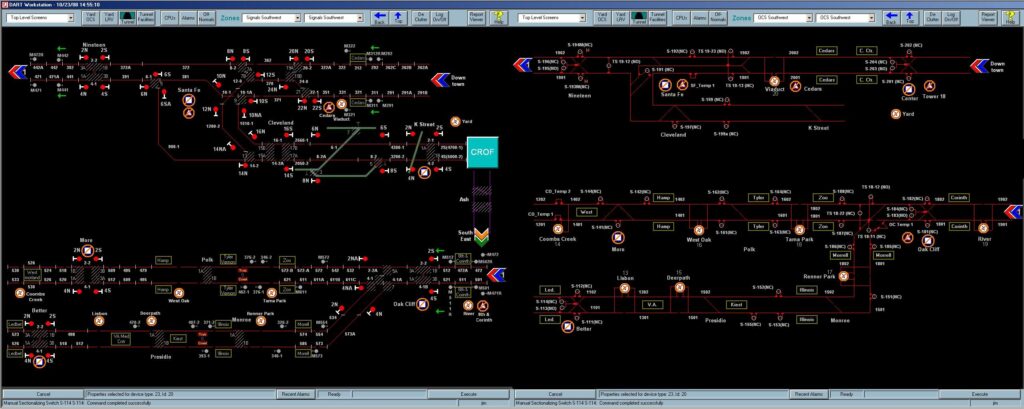Open the Tunnel screen icon in left toolbar

pos(127,18)
